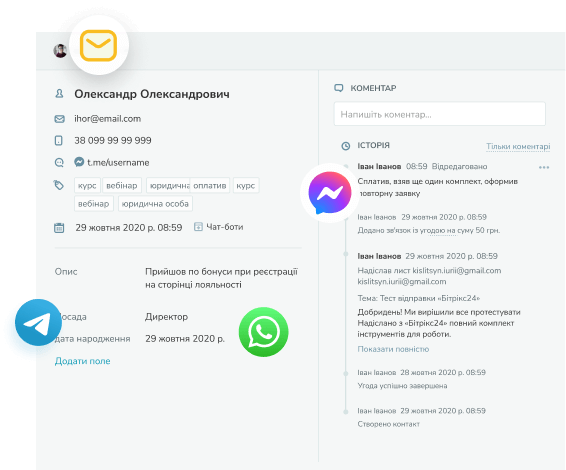Expand the email with 'Показати повністю'
The image size is (566, 470).
pyautogui.click(x=393, y=349)
